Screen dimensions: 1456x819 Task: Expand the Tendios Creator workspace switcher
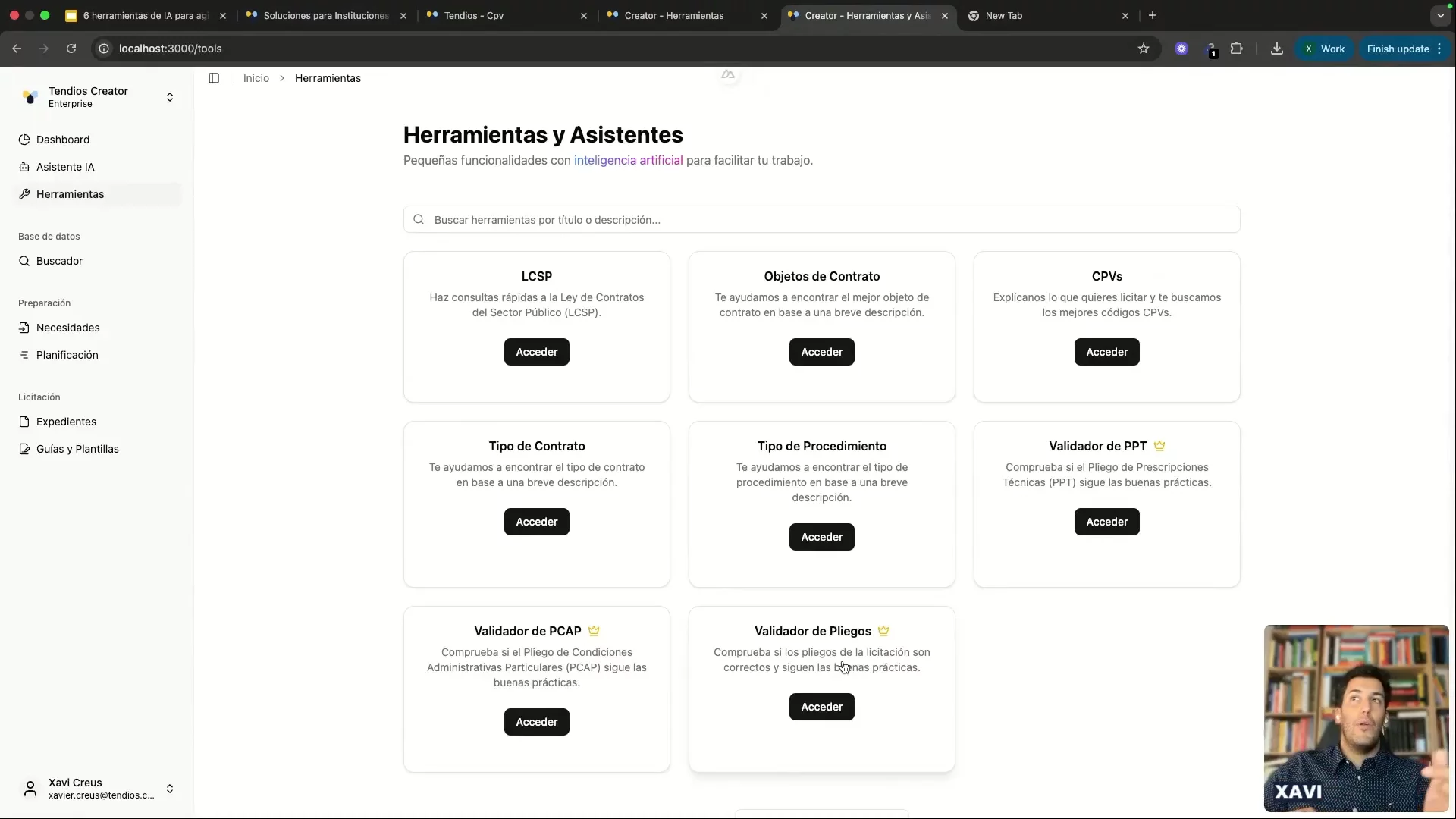[170, 97]
